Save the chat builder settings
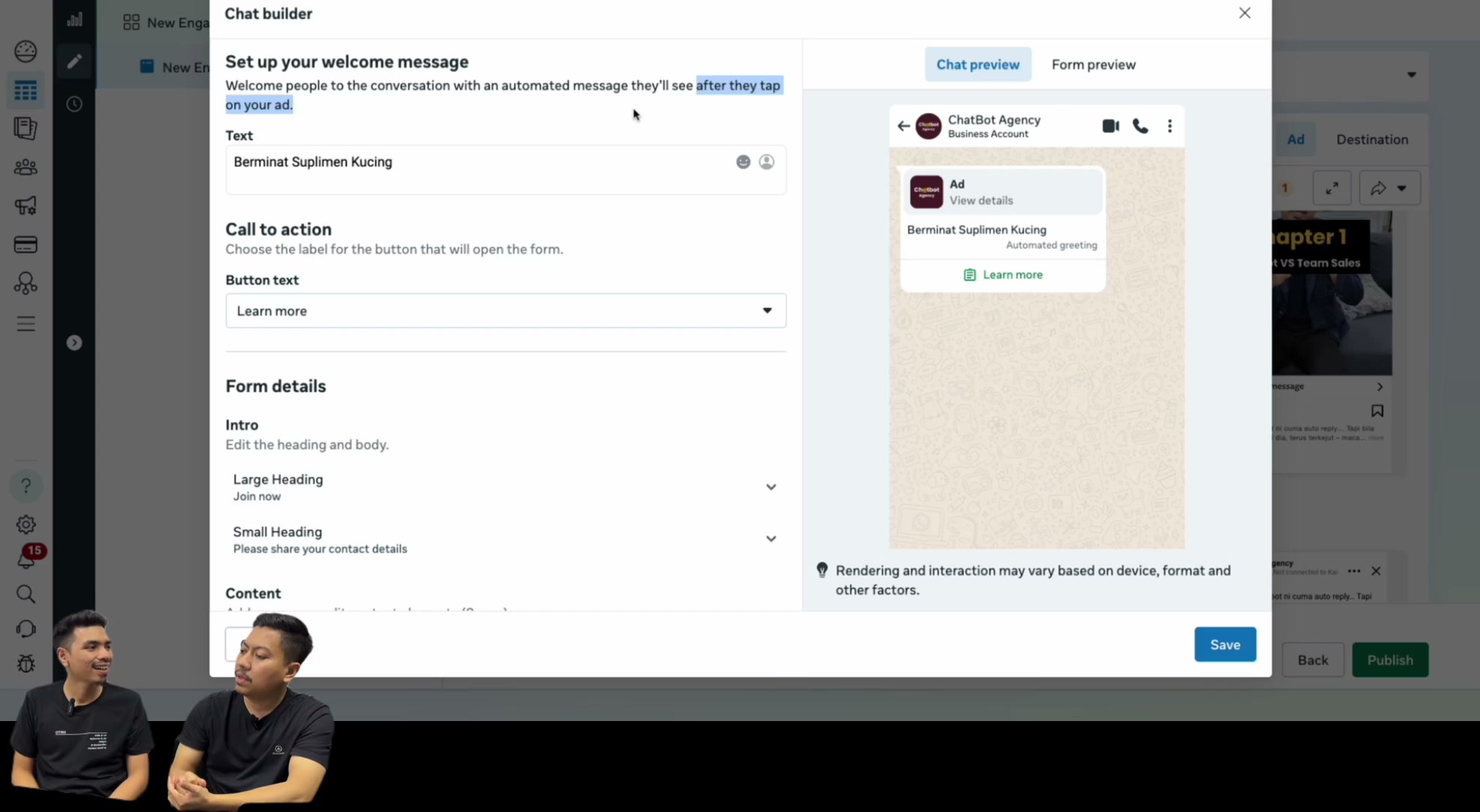Image resolution: width=1480 pixels, height=812 pixels. coord(1225,644)
